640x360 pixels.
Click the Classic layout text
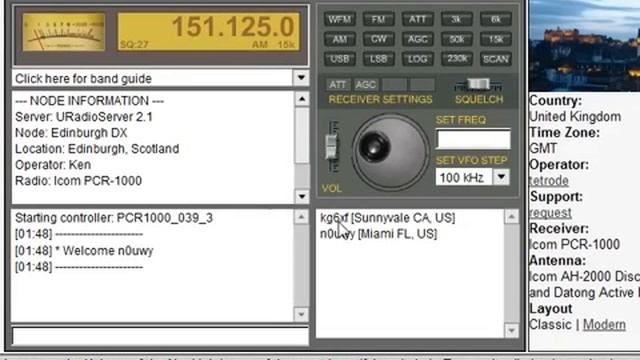[550, 325]
